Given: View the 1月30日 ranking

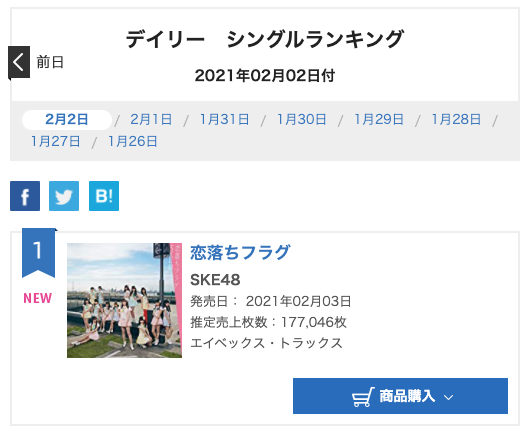Looking at the screenshot, I should click(x=301, y=120).
